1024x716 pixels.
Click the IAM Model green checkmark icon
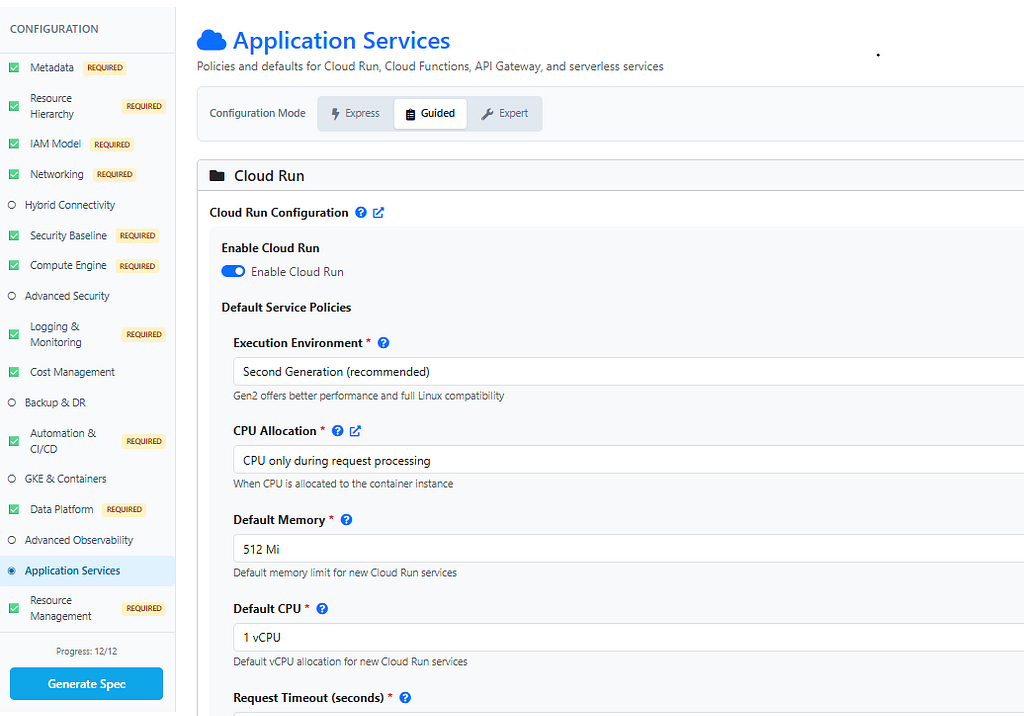(x=14, y=144)
